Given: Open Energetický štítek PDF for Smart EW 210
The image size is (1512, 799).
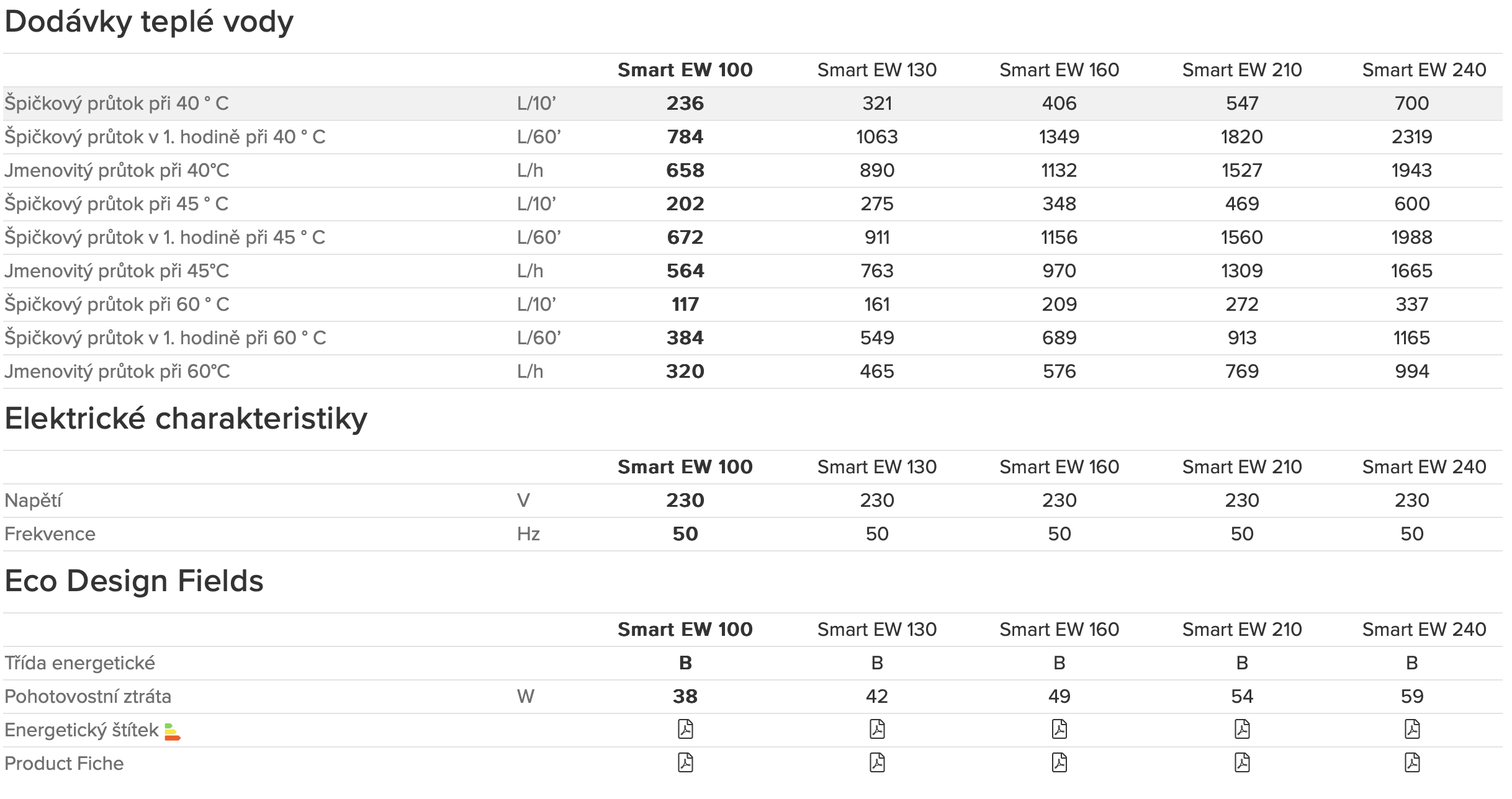Looking at the screenshot, I should click(1242, 730).
